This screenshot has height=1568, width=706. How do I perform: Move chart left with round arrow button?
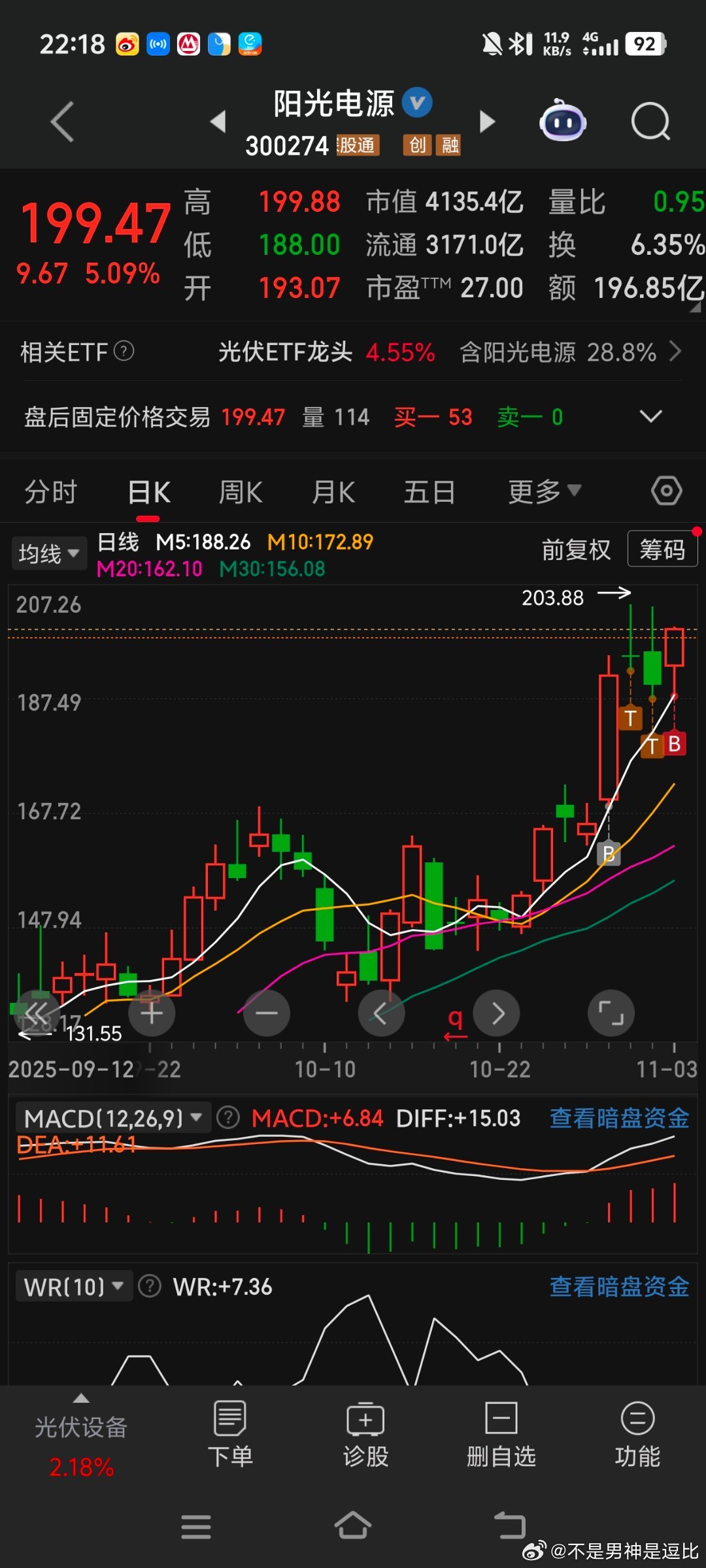[381, 1013]
